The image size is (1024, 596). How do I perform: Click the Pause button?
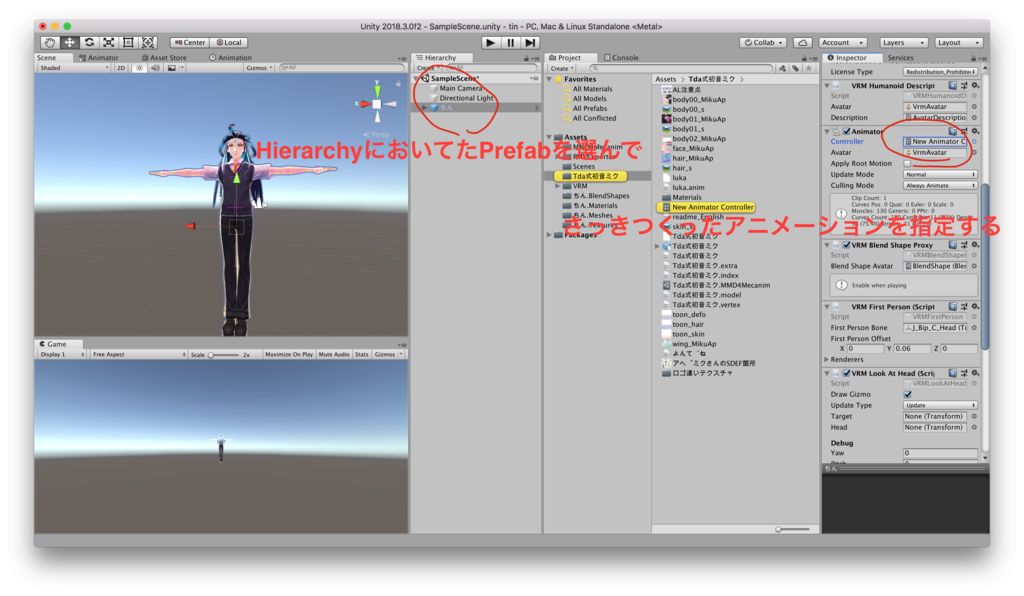click(511, 42)
